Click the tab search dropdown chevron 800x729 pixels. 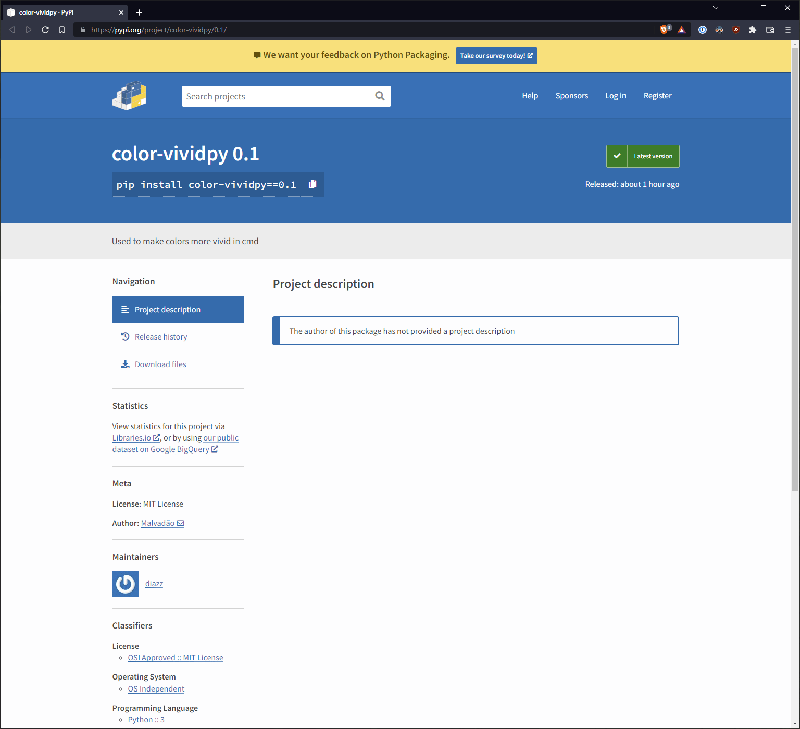(x=715, y=8)
